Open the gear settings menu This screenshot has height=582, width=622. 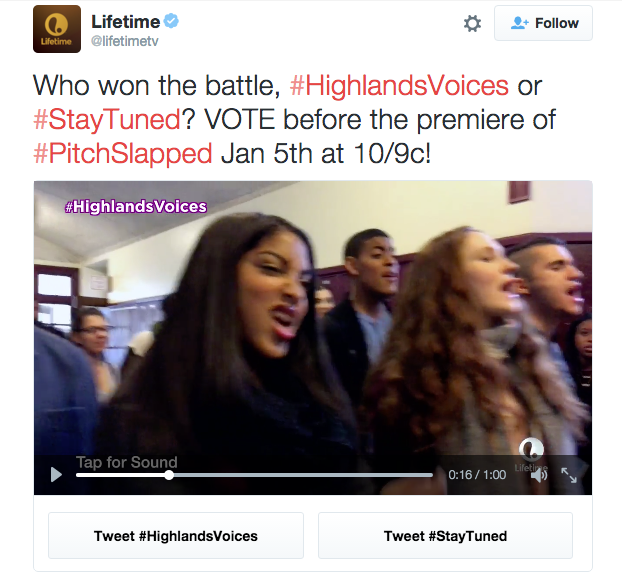(x=472, y=23)
